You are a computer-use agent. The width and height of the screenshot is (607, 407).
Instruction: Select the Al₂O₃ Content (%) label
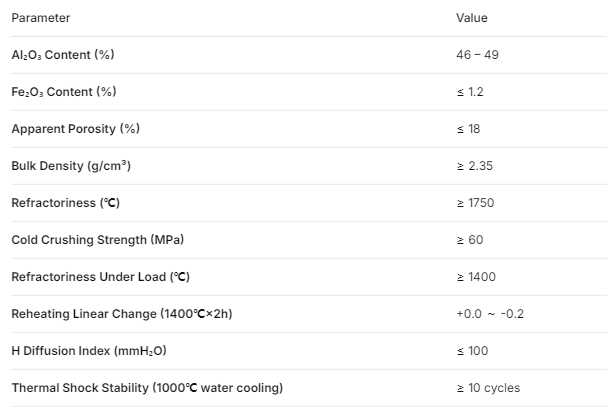63,55
